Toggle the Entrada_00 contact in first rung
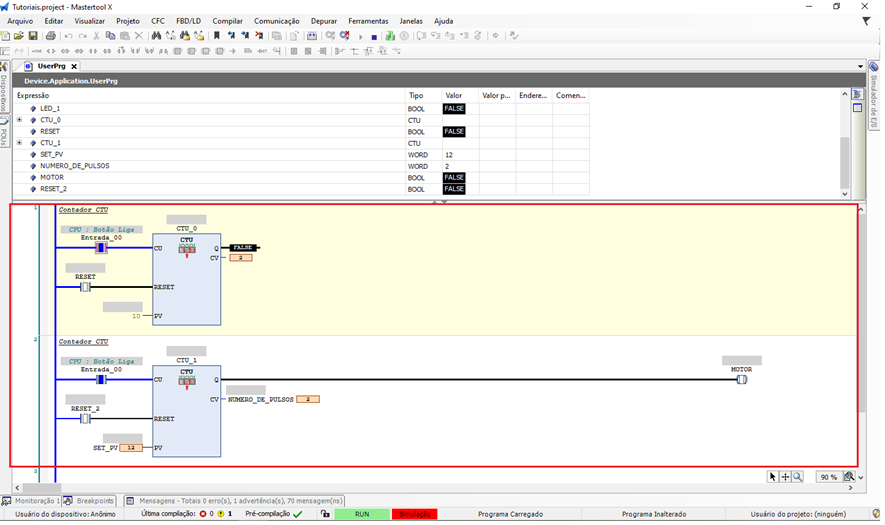 [100, 247]
